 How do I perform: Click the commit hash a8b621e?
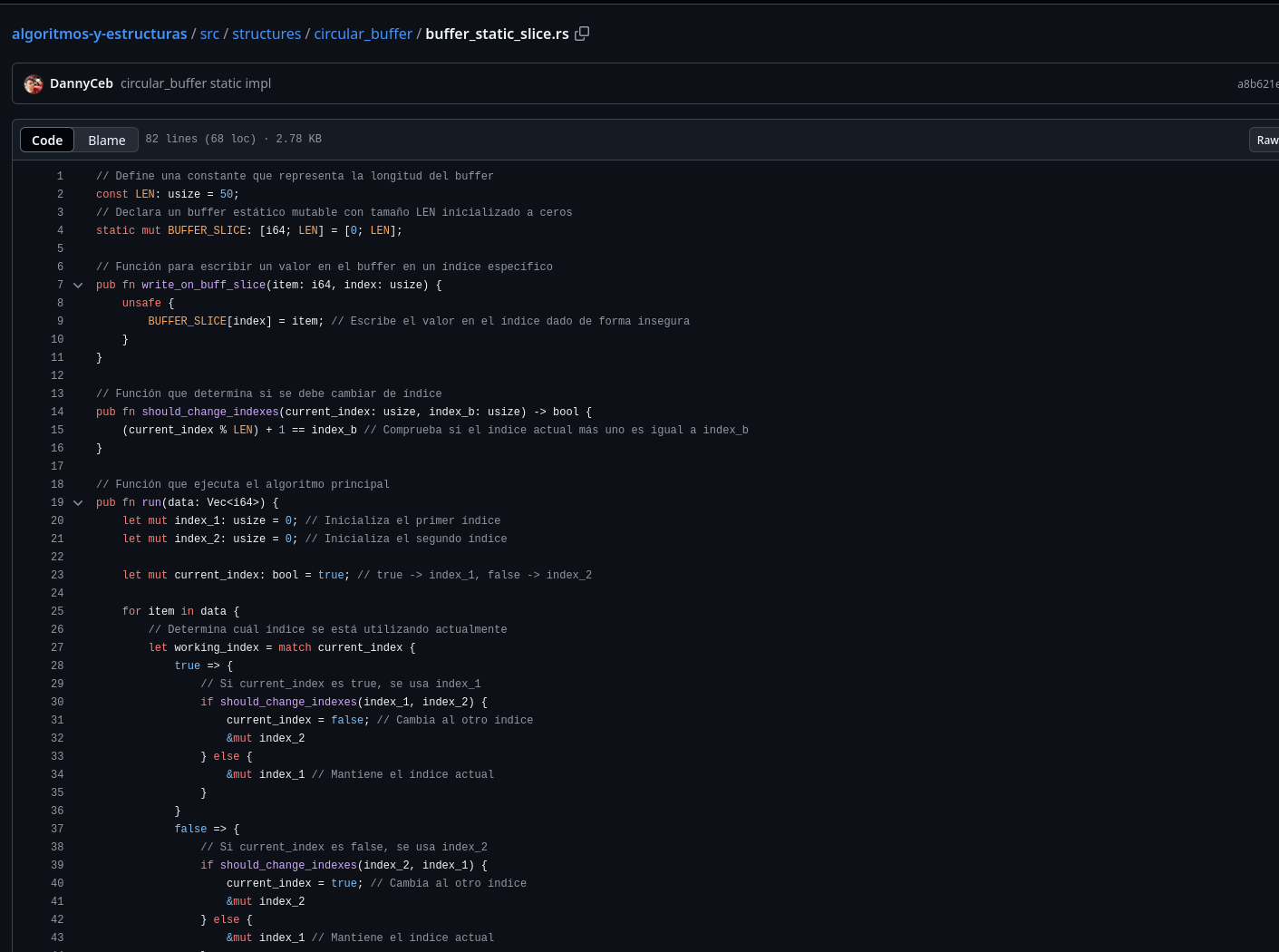[x=1258, y=83]
